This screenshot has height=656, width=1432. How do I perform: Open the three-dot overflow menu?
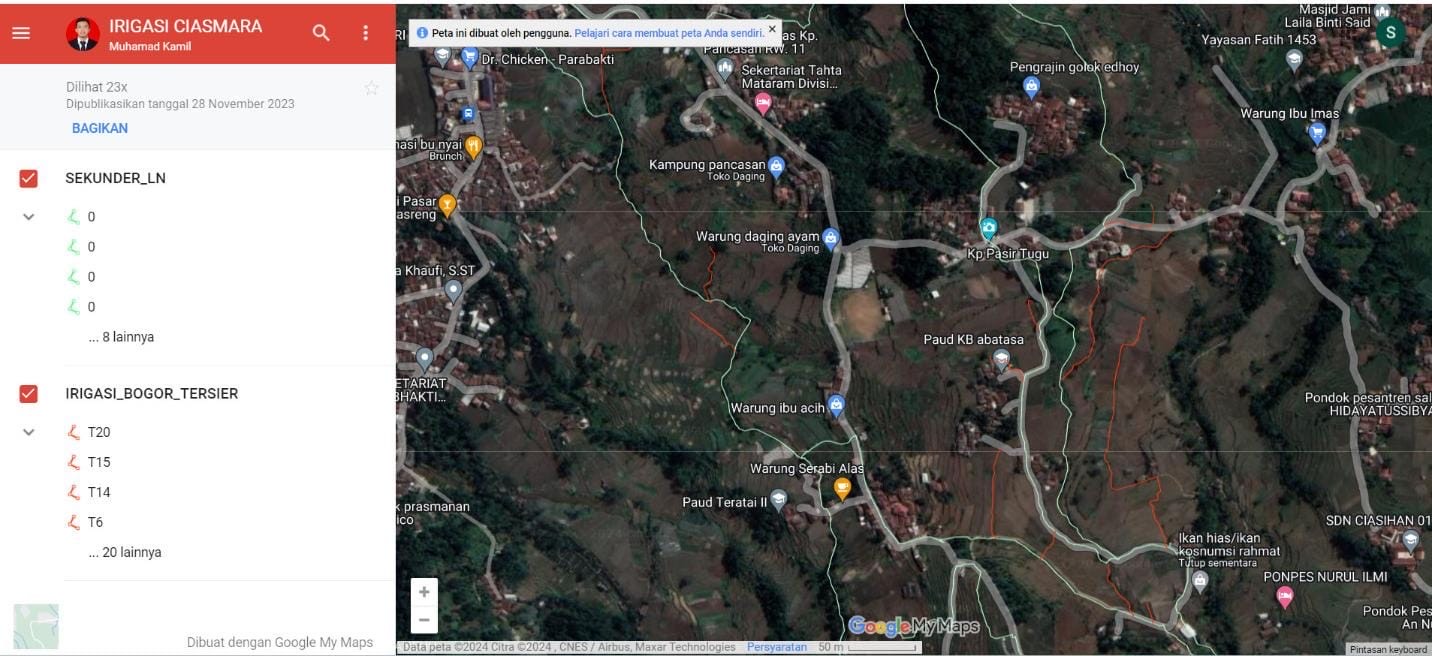[x=366, y=32]
